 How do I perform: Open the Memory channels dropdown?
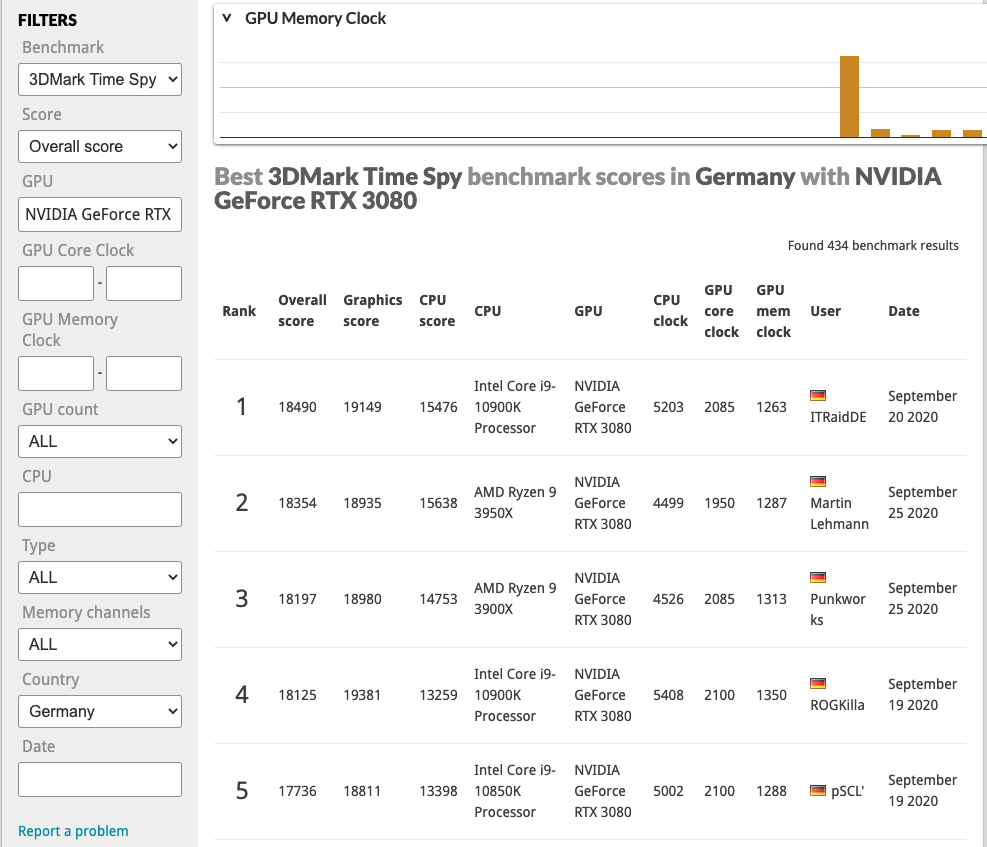99,644
